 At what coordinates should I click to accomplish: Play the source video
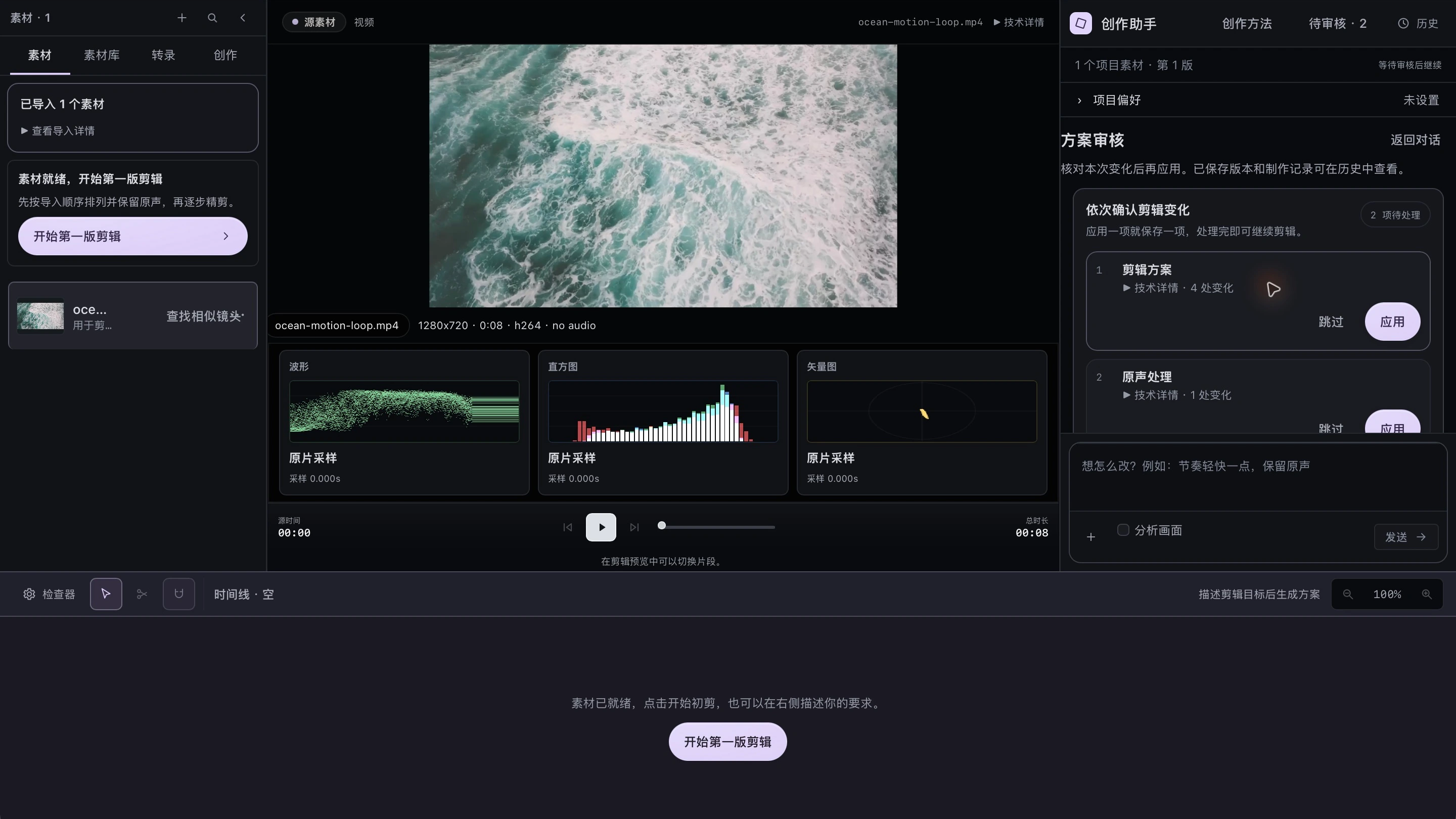point(601,527)
